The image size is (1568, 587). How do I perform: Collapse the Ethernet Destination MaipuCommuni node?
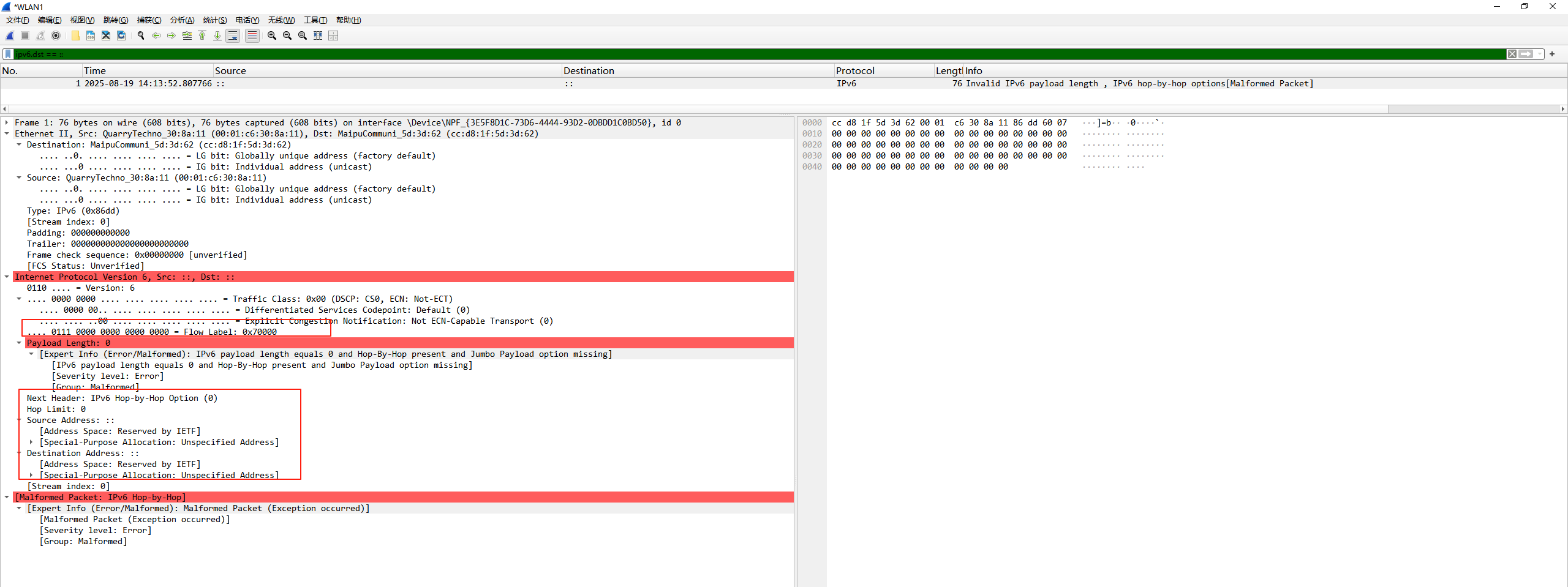point(19,144)
